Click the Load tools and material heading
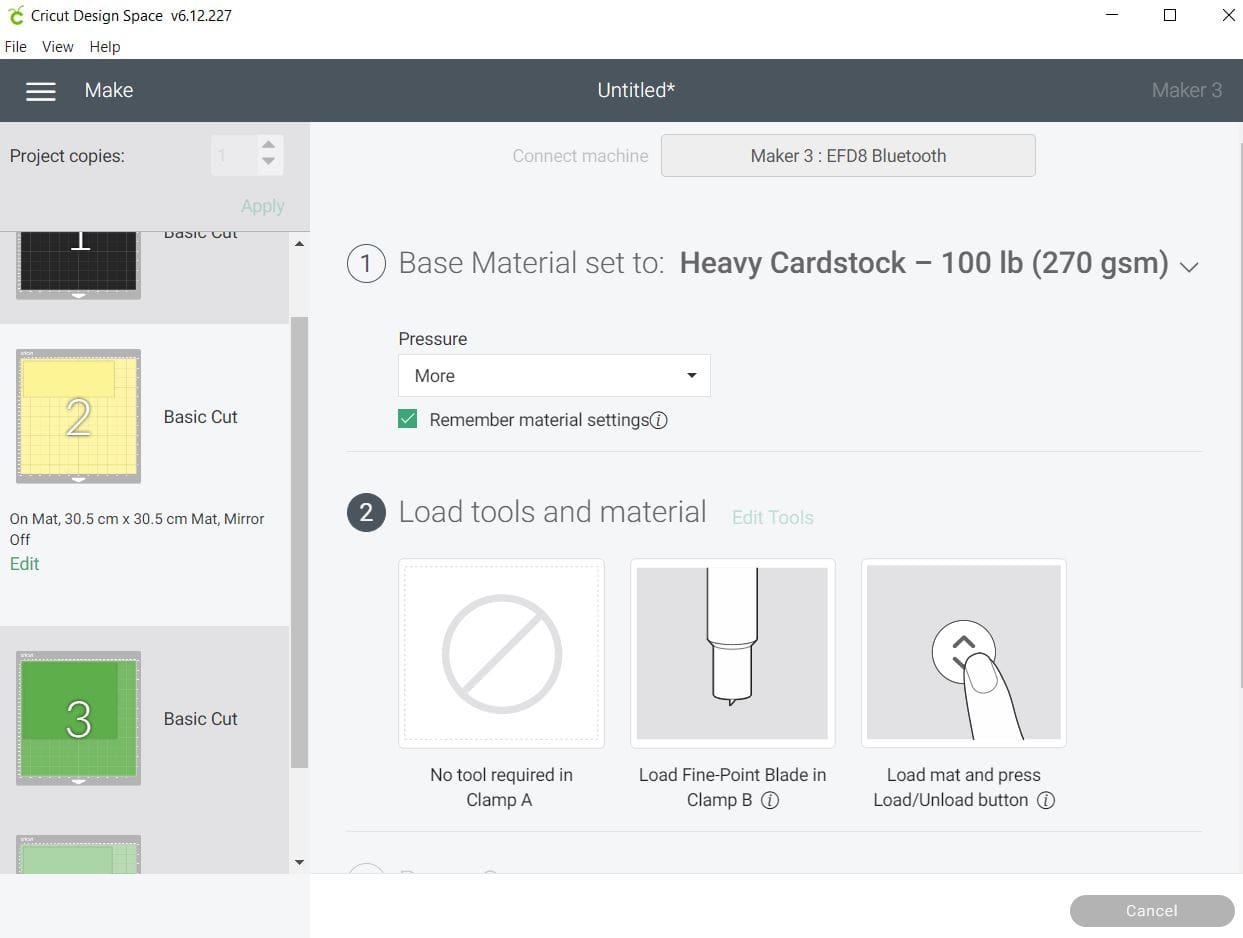Screen dimensions: 1243x938 pyautogui.click(x=553, y=512)
